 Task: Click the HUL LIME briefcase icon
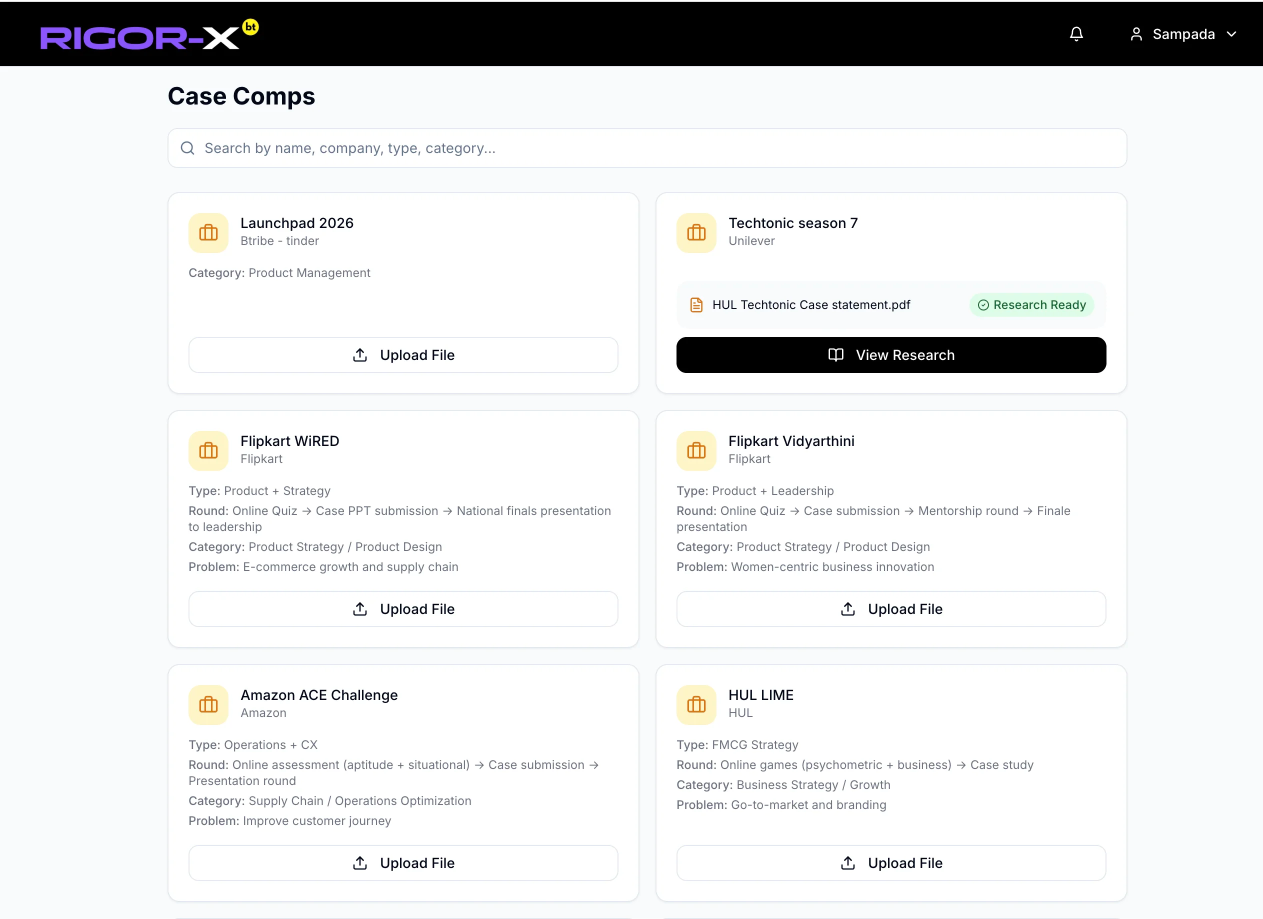click(696, 705)
